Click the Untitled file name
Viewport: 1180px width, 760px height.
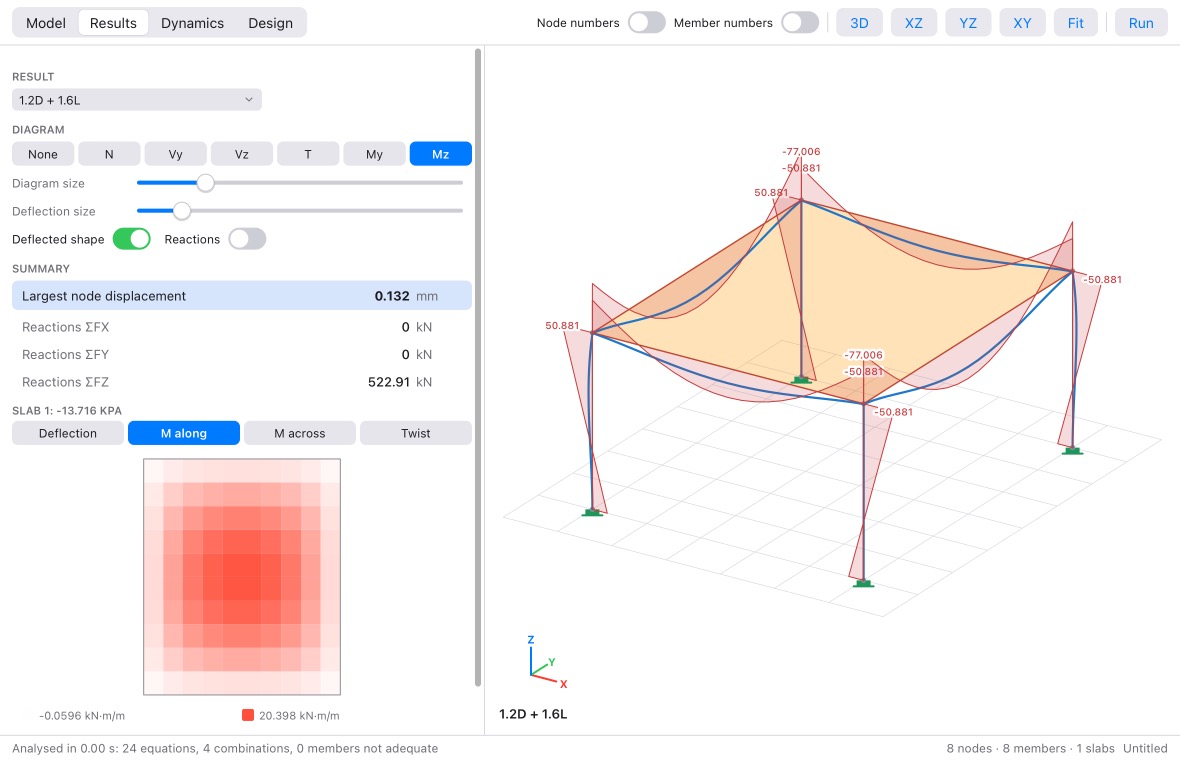tap(1145, 748)
